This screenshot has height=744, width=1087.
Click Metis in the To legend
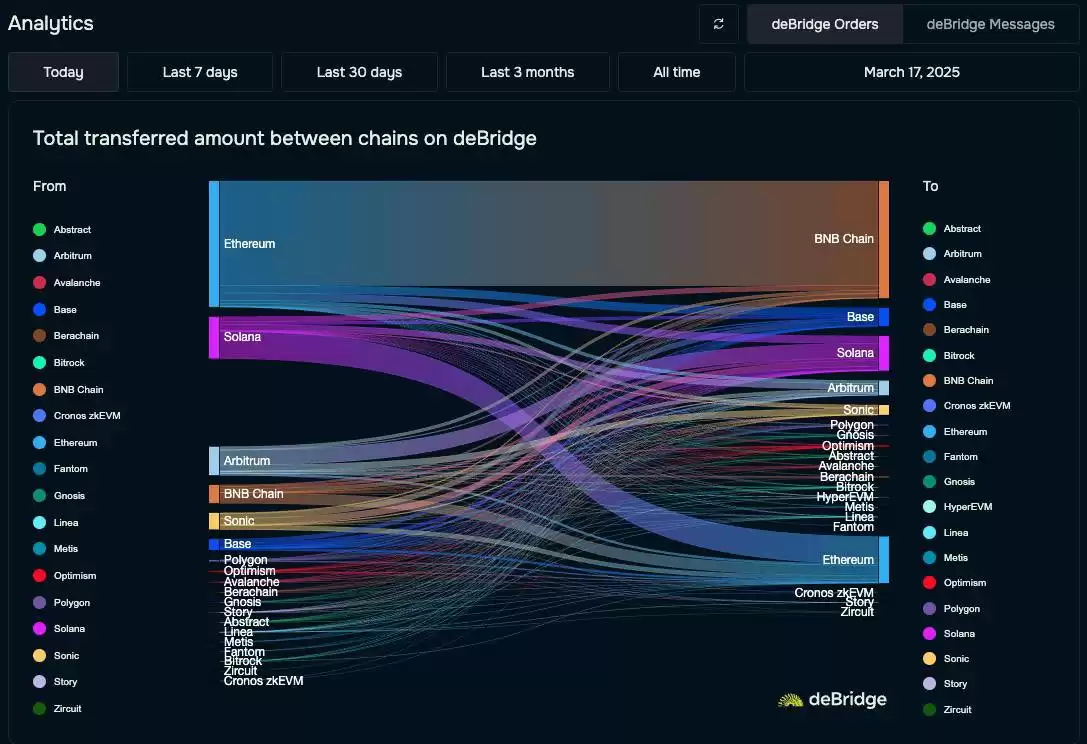click(x=946, y=557)
